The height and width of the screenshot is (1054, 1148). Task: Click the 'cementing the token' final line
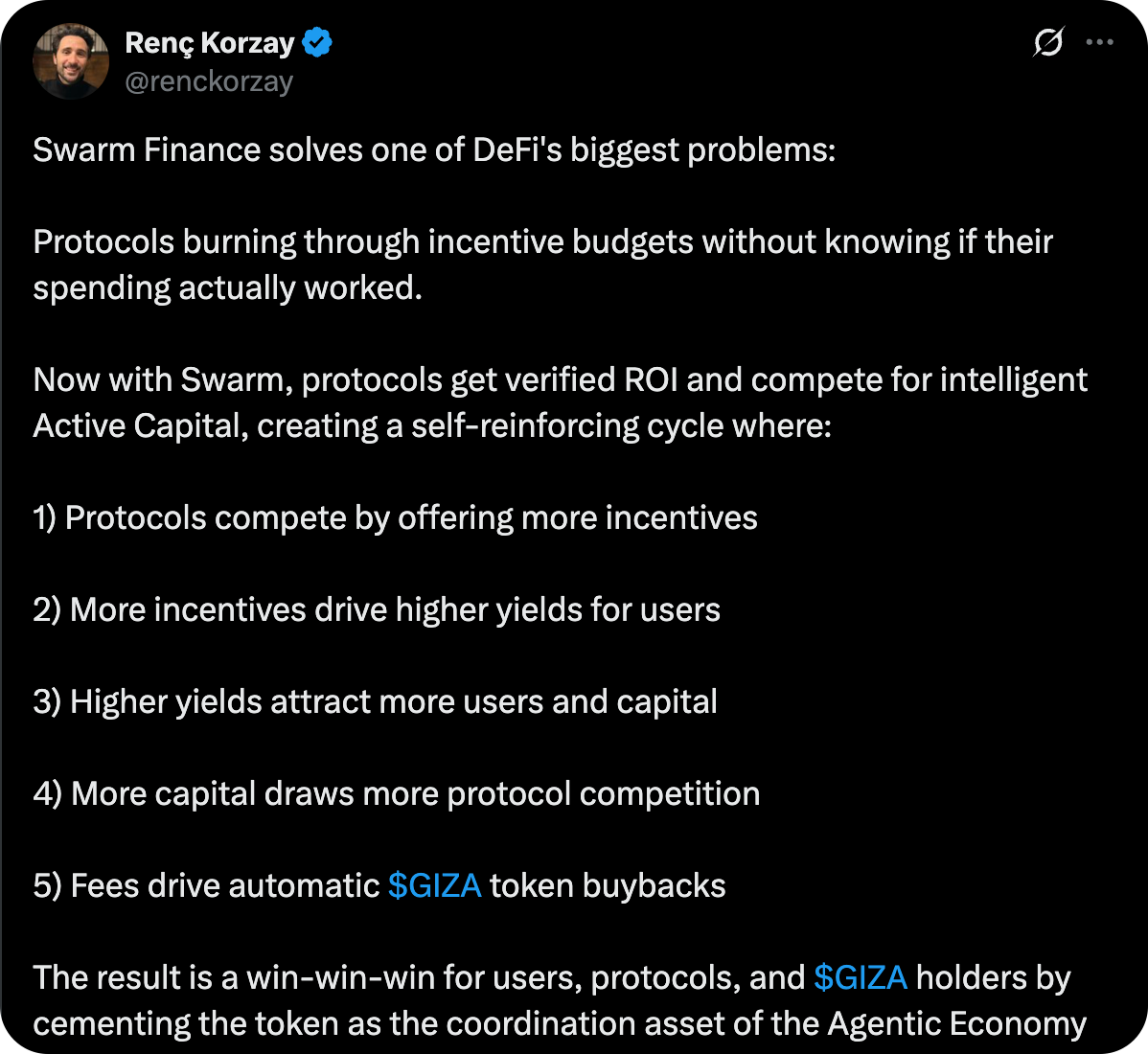[560, 1023]
